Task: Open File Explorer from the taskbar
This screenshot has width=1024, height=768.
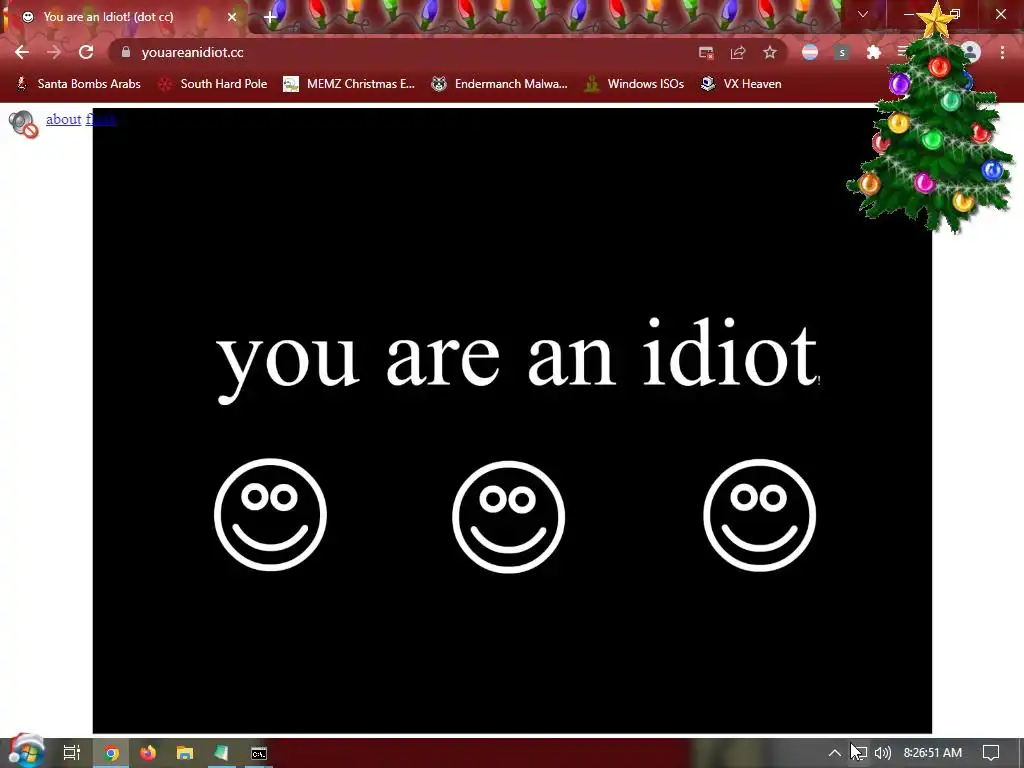Action: click(x=185, y=753)
